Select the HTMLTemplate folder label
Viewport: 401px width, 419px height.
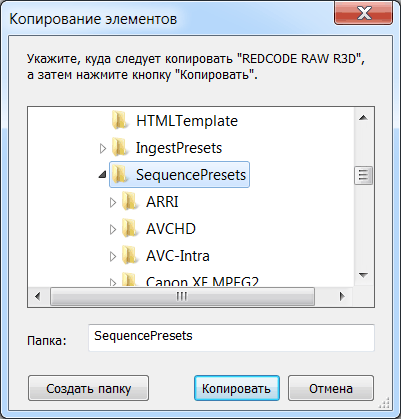187,121
